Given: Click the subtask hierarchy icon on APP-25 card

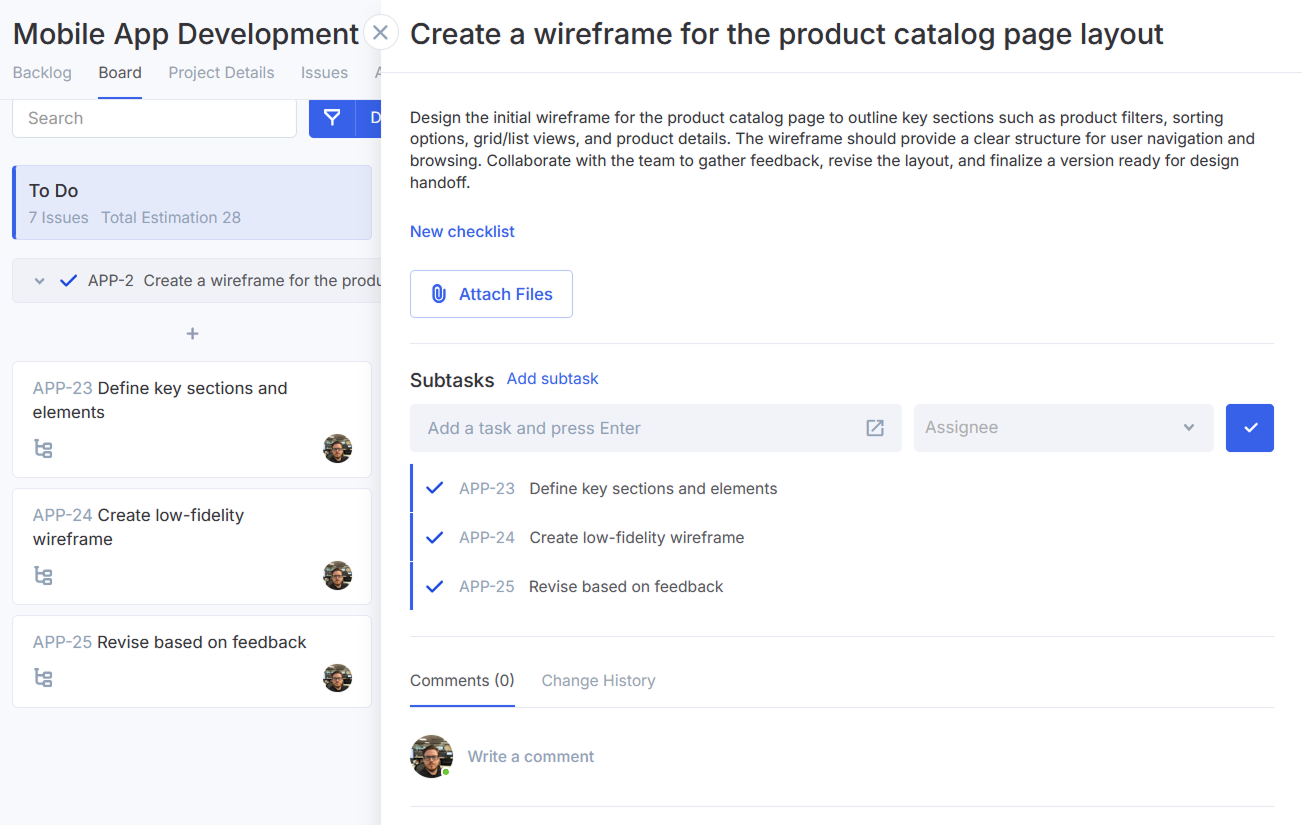Looking at the screenshot, I should [43, 678].
